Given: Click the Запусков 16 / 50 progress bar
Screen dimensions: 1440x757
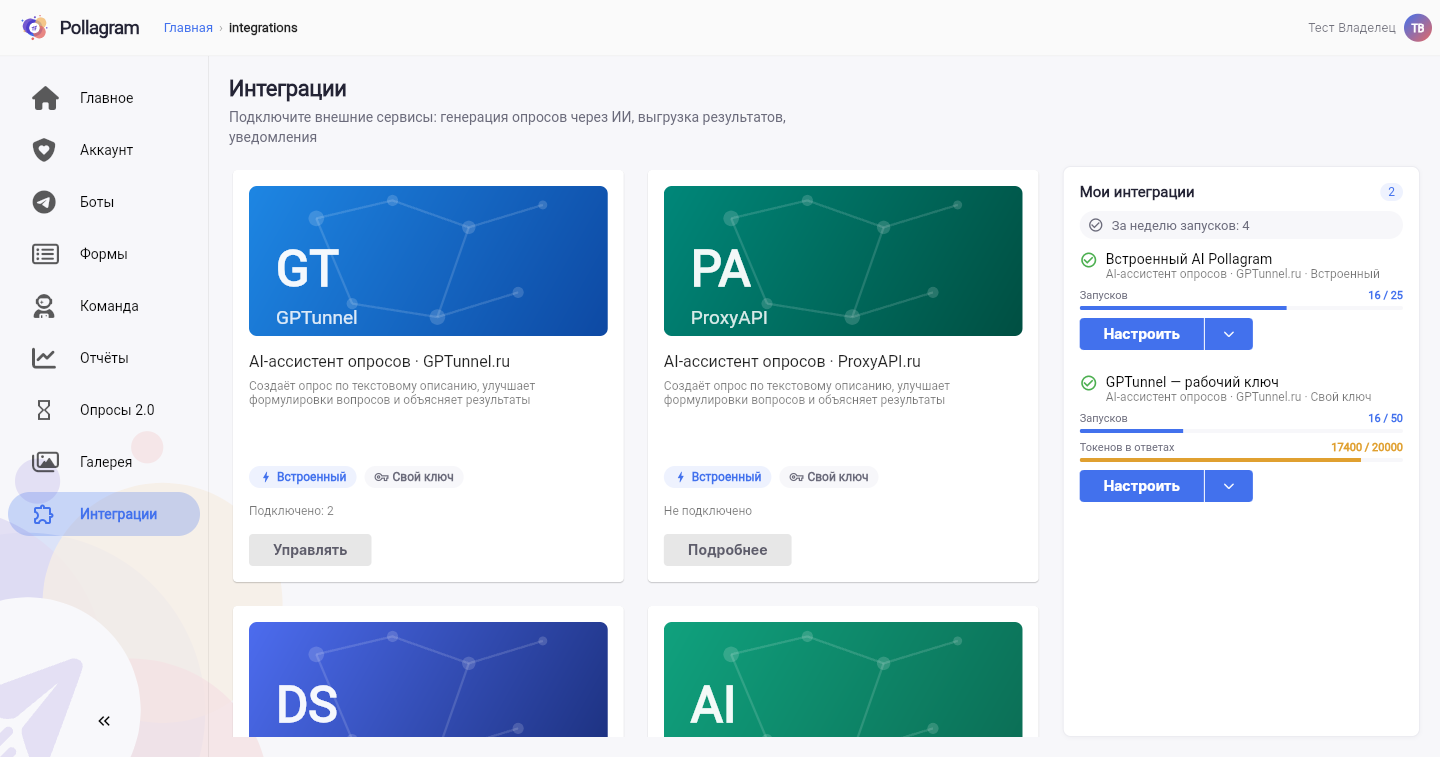Looking at the screenshot, I should [x=1241, y=431].
